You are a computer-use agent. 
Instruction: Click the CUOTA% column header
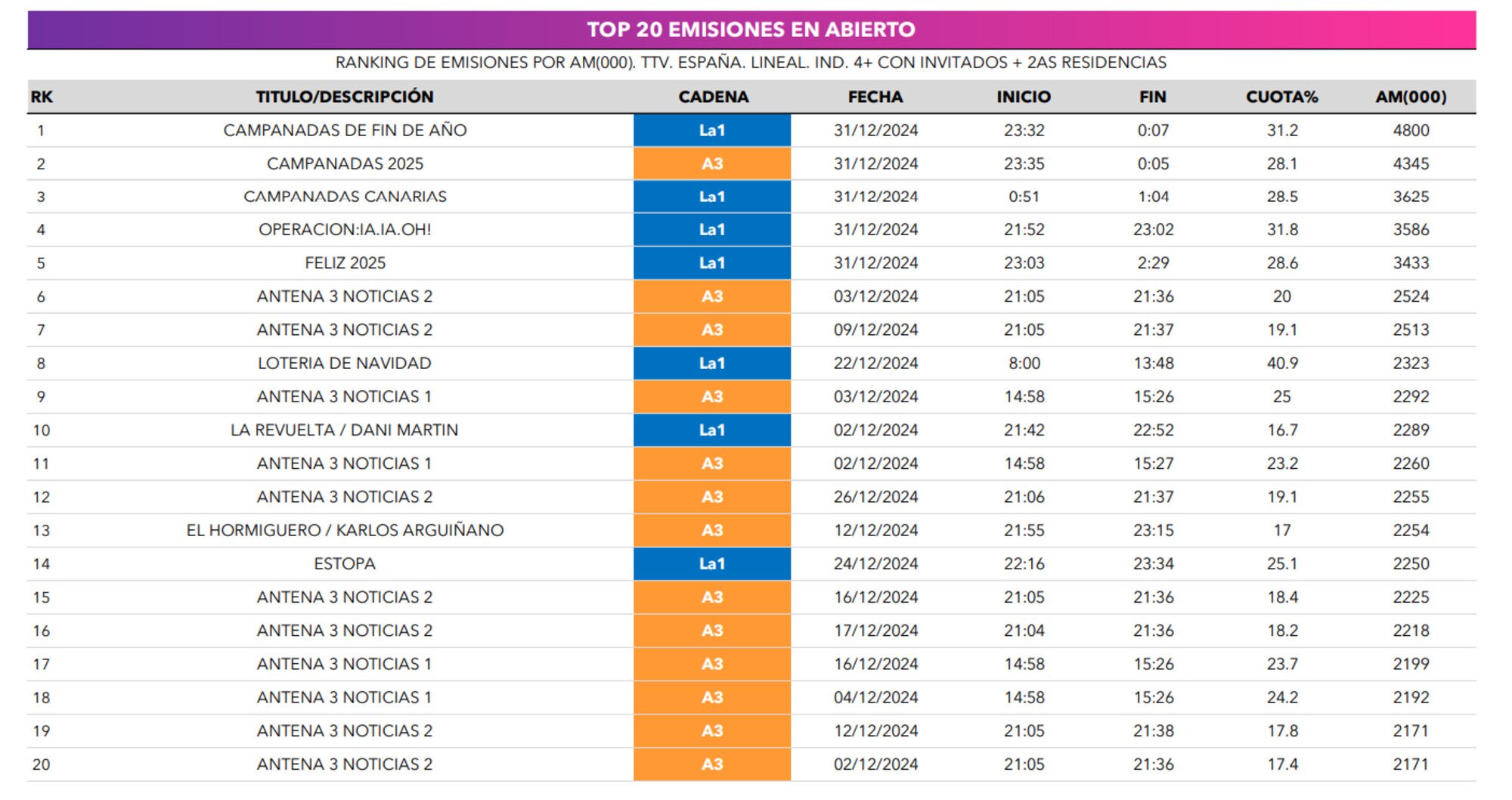tap(1281, 97)
